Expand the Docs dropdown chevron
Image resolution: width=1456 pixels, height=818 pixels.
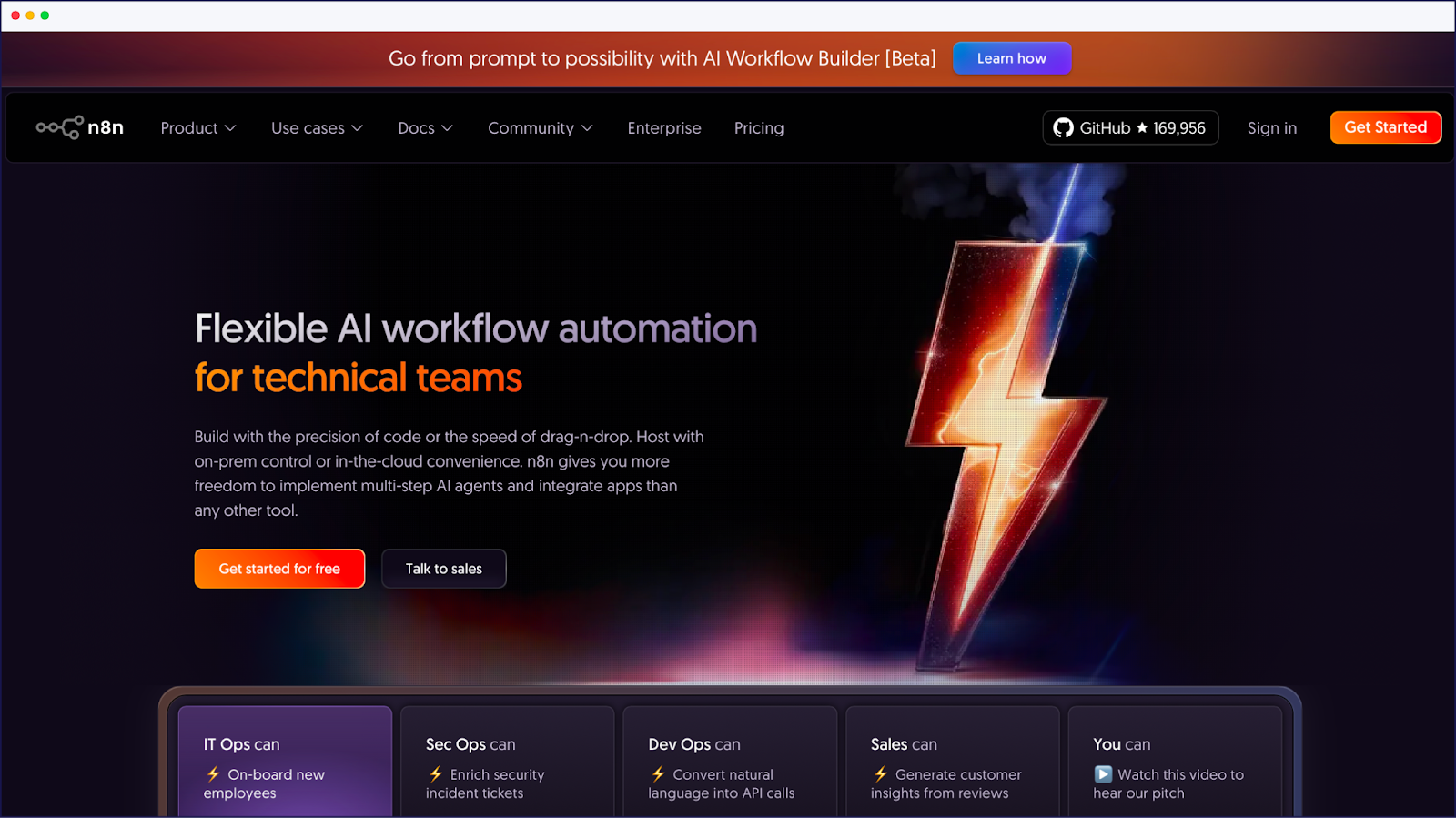tap(447, 128)
